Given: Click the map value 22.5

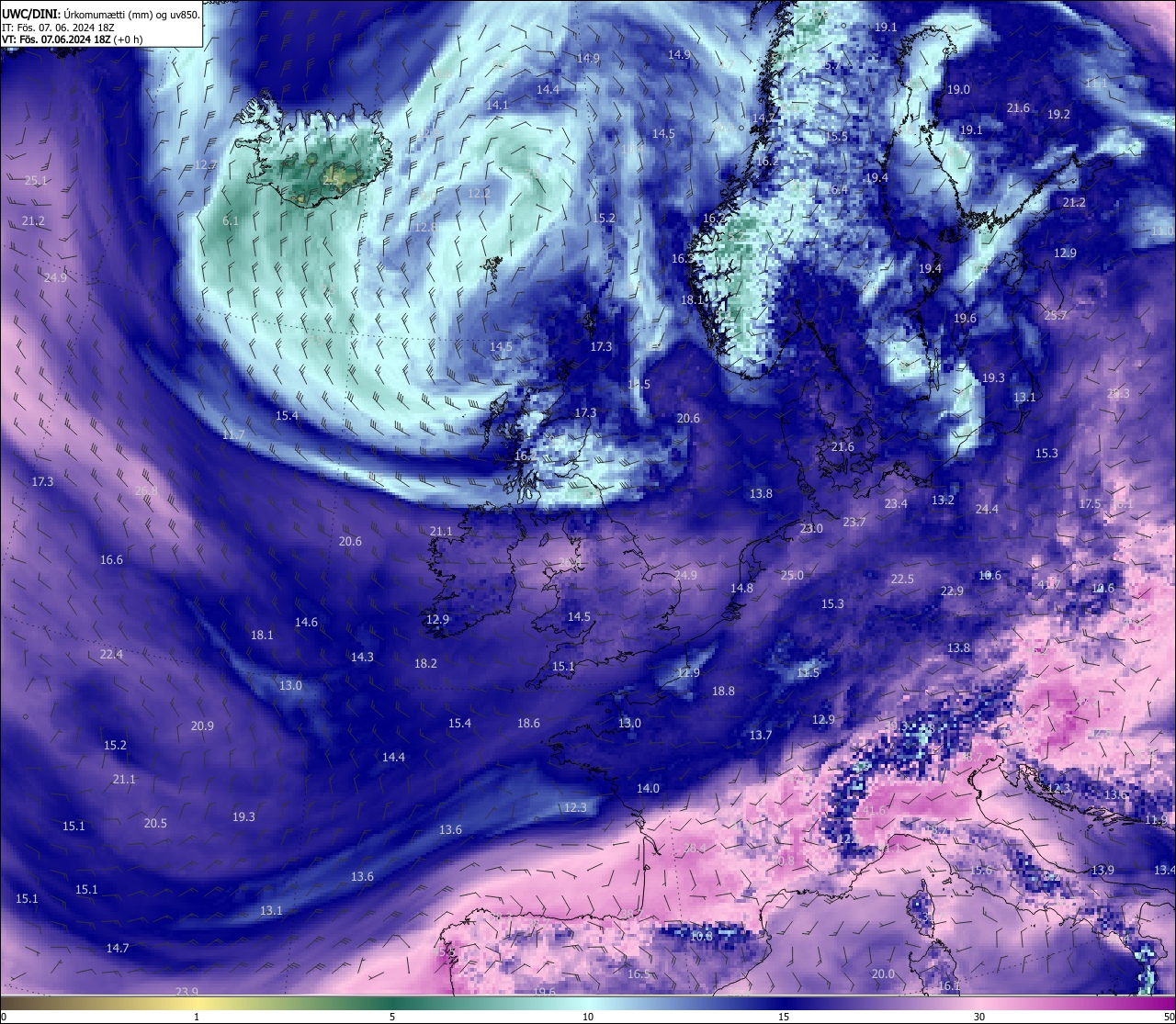Looking at the screenshot, I should coord(902,580).
